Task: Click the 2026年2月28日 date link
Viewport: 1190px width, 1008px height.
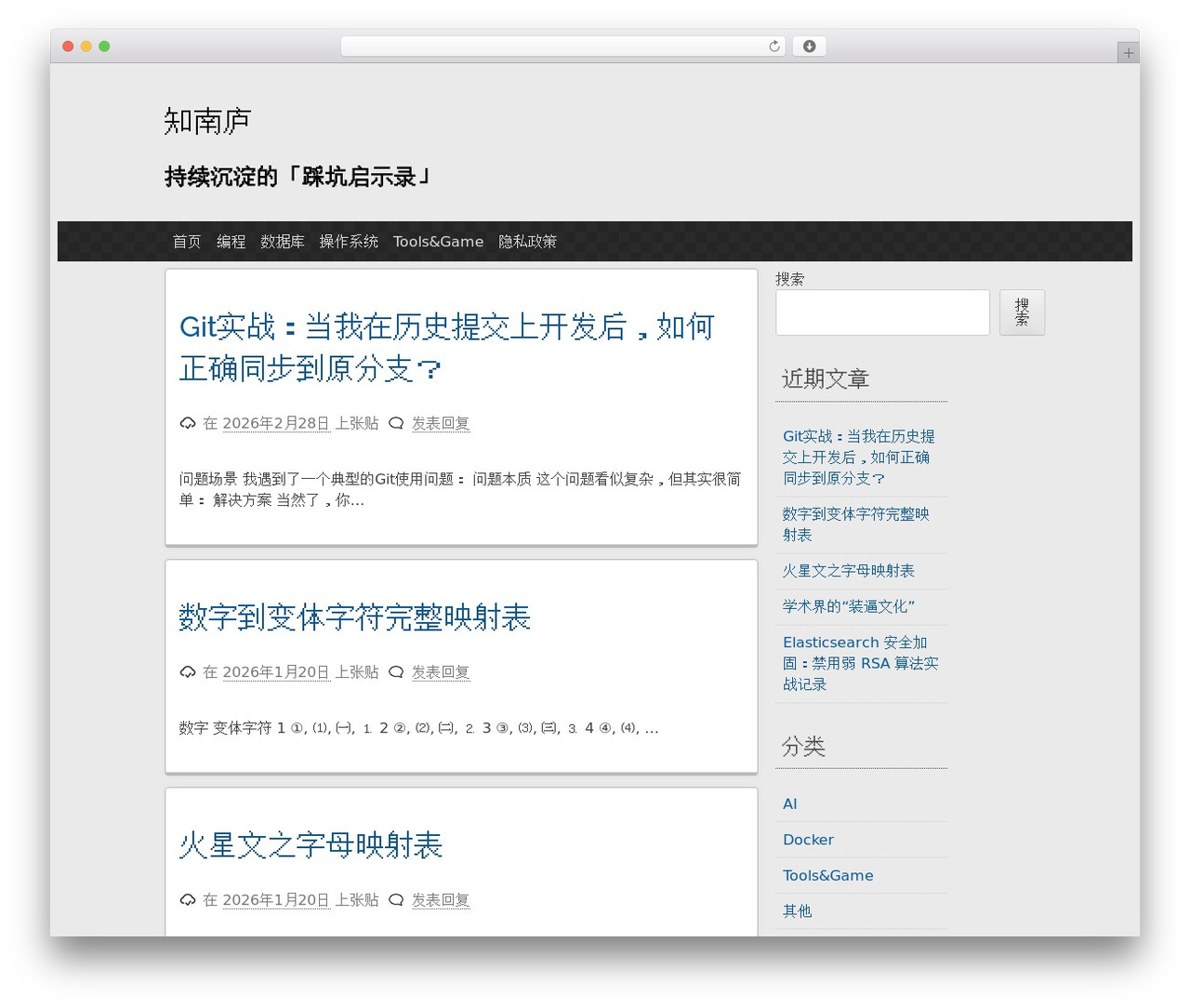Action: 276,424
